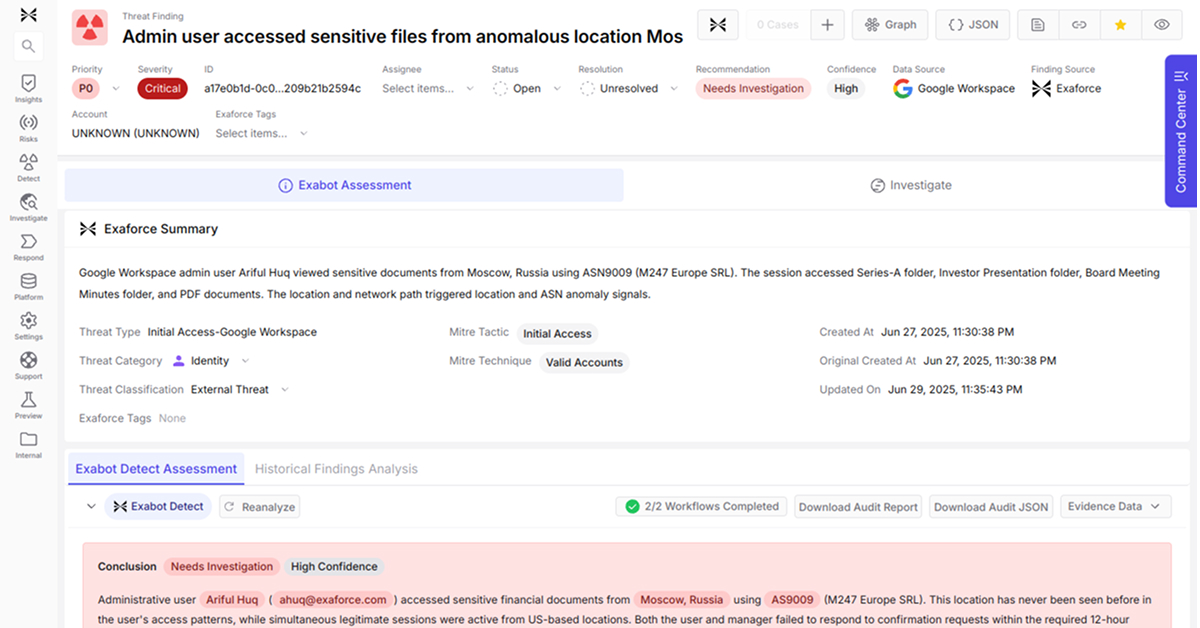Switch to the Exabot Assessment tab
This screenshot has width=1200, height=628.
(x=344, y=185)
